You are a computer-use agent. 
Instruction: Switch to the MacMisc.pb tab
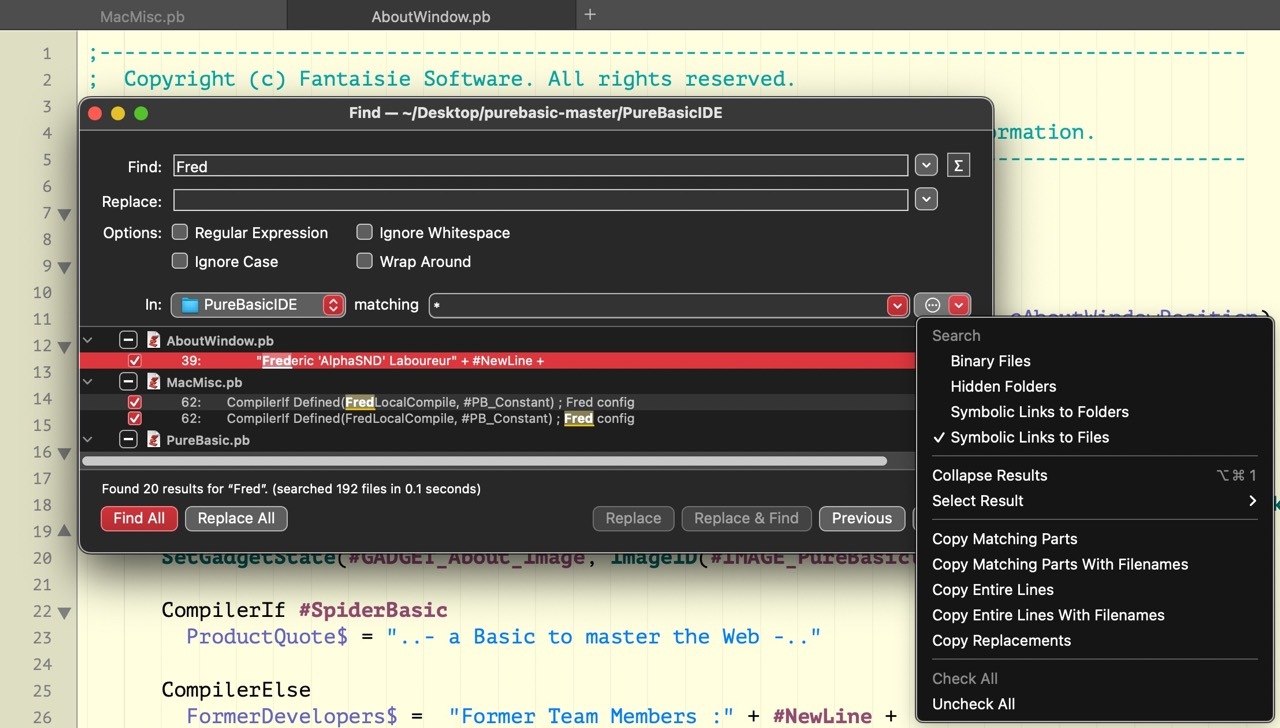(142, 16)
